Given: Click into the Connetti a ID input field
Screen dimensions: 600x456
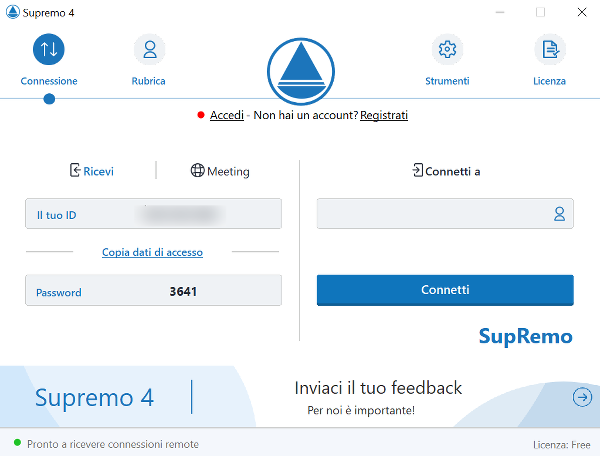Looking at the screenshot, I should tap(445, 213).
